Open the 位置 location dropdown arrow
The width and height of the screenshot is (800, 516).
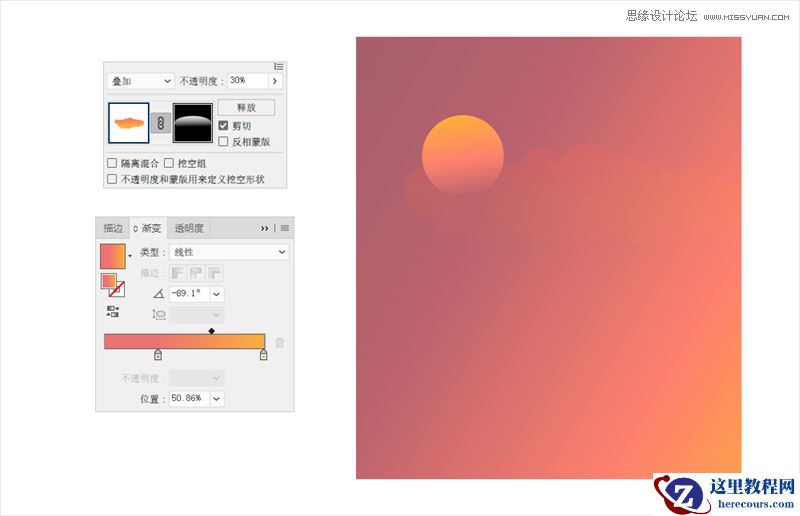[x=217, y=398]
